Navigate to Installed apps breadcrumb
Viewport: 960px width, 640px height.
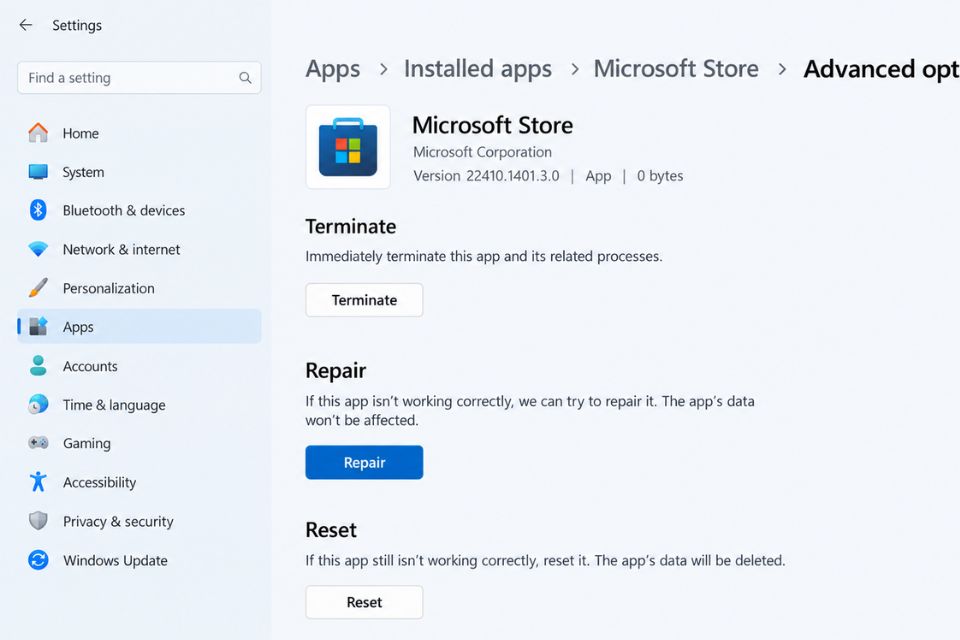[x=478, y=69]
